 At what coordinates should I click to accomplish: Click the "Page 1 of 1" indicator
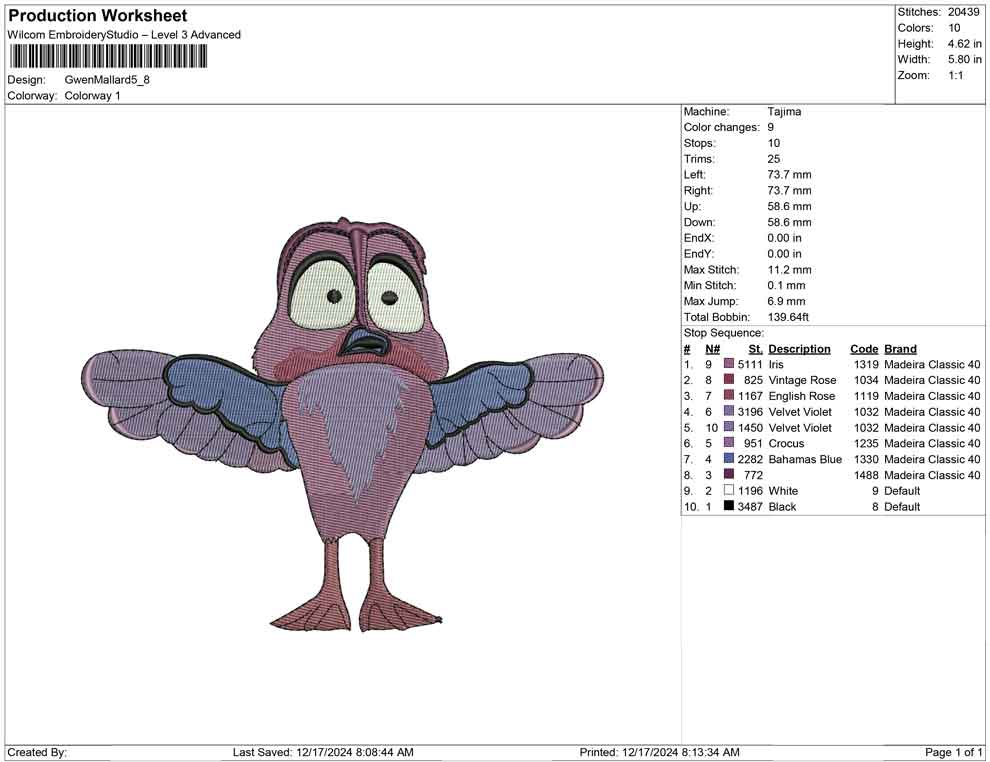(953, 752)
